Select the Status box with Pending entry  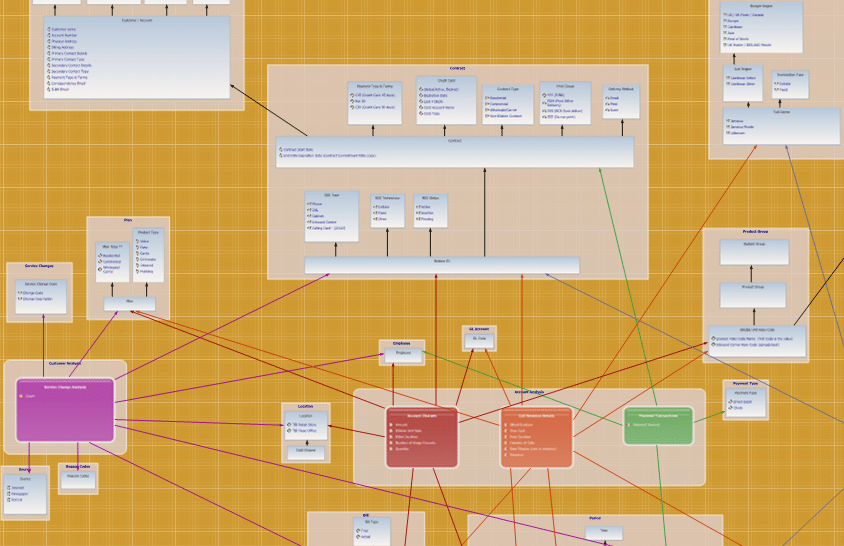tap(431, 211)
